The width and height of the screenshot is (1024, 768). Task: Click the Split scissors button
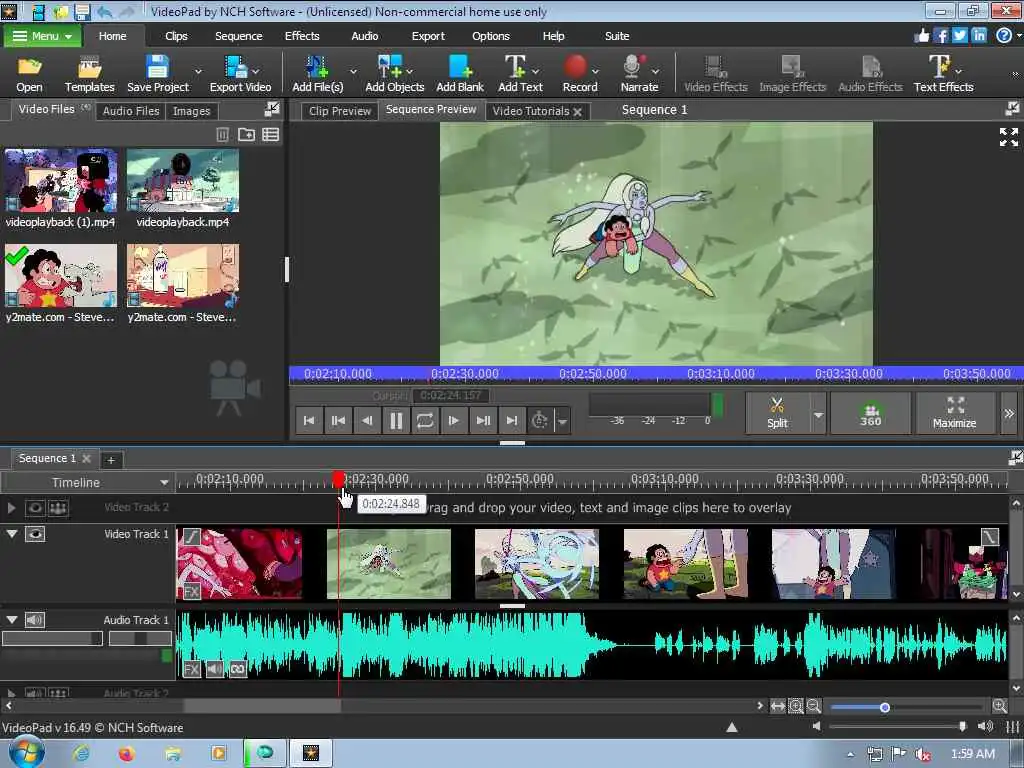click(777, 413)
